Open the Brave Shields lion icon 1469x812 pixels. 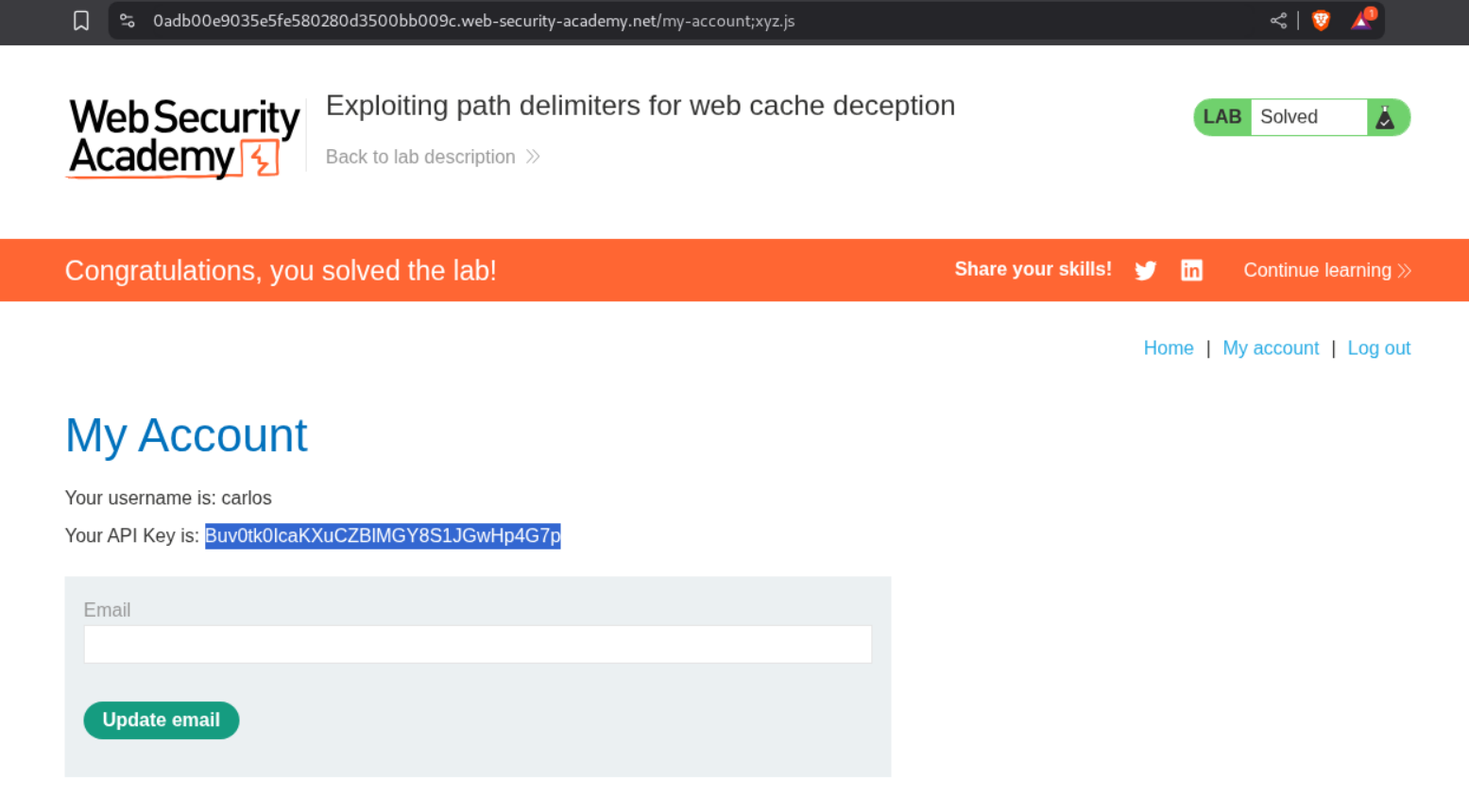click(x=1321, y=21)
